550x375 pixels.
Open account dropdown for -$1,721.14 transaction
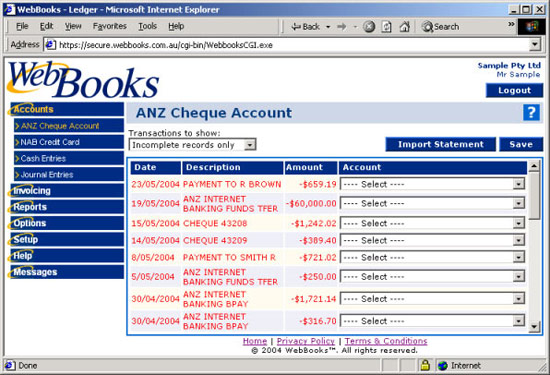coord(518,299)
